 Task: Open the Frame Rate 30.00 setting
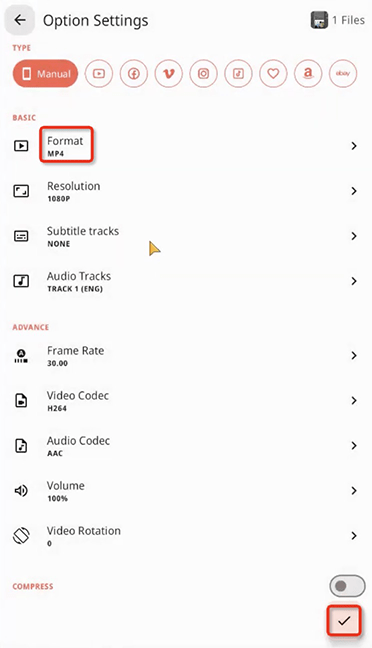186,355
